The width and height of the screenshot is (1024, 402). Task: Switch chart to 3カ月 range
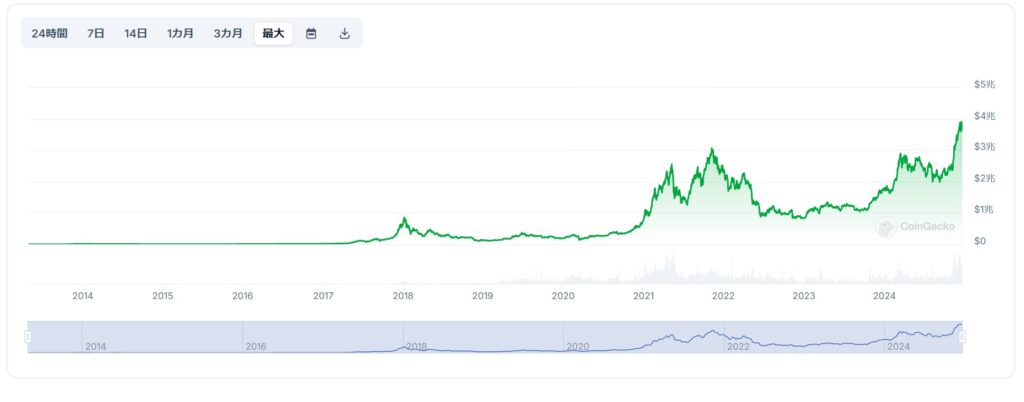[228, 33]
